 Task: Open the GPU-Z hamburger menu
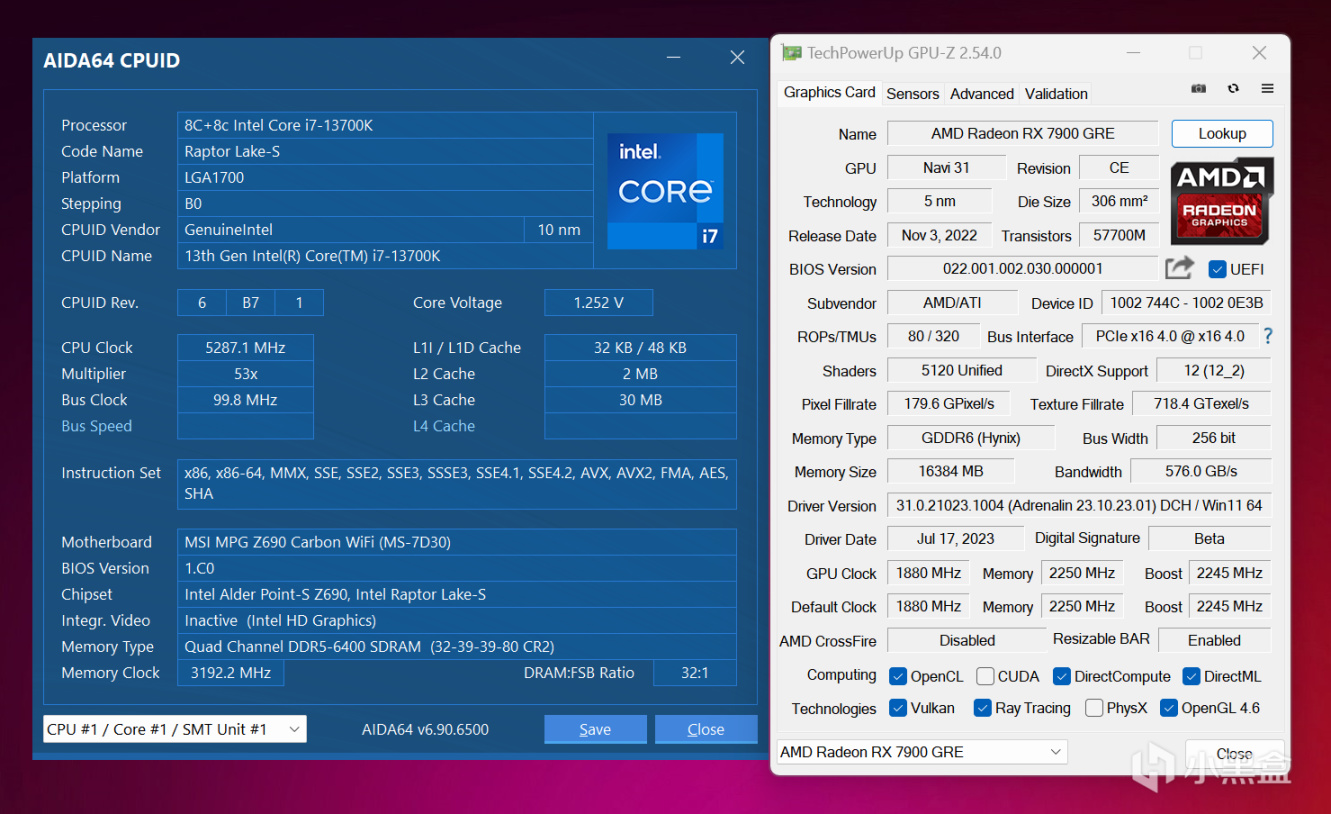[x=1267, y=89]
